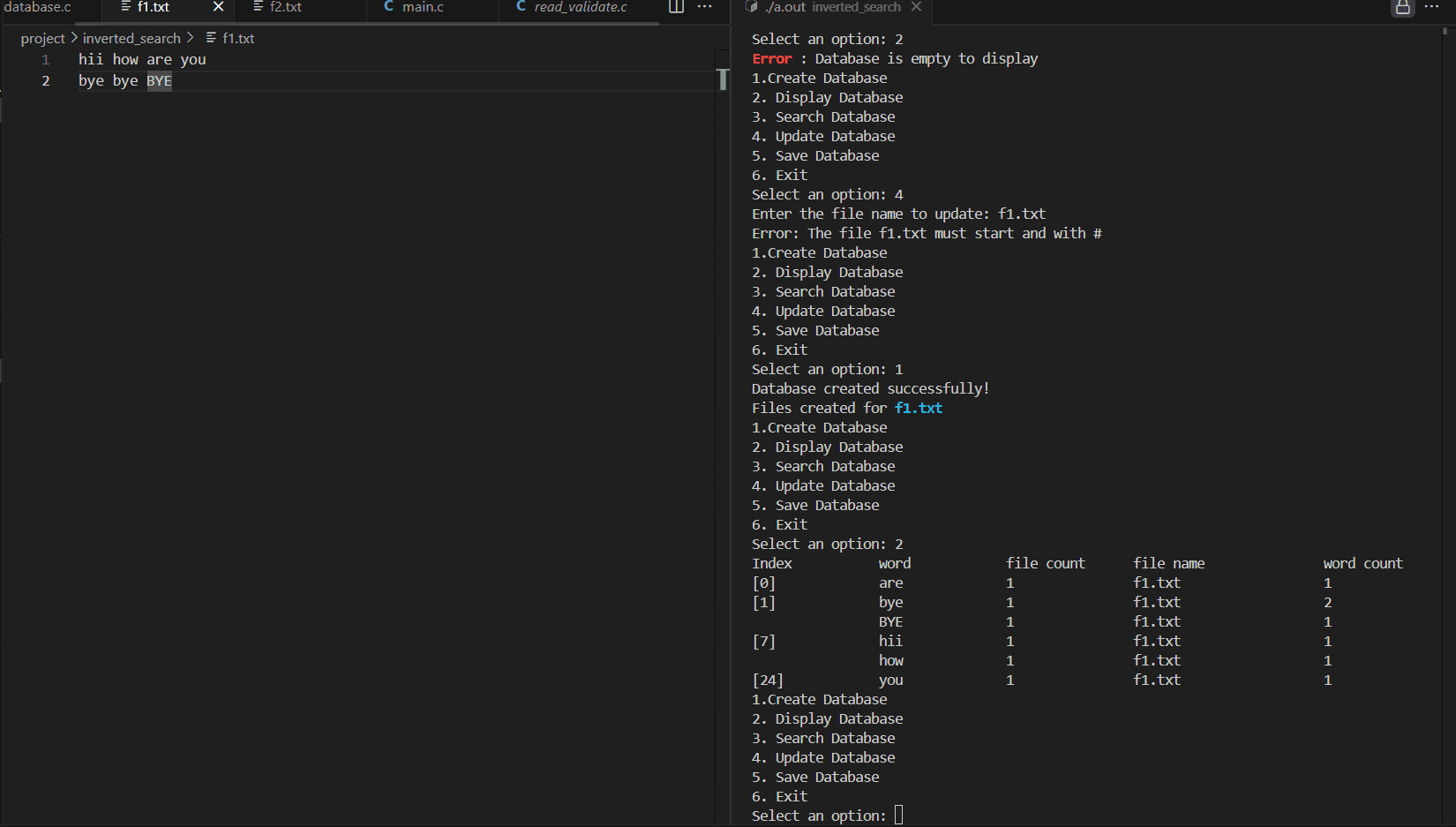The width and height of the screenshot is (1456, 827).
Task: Click the 'file name' column header
Action: (x=1169, y=563)
